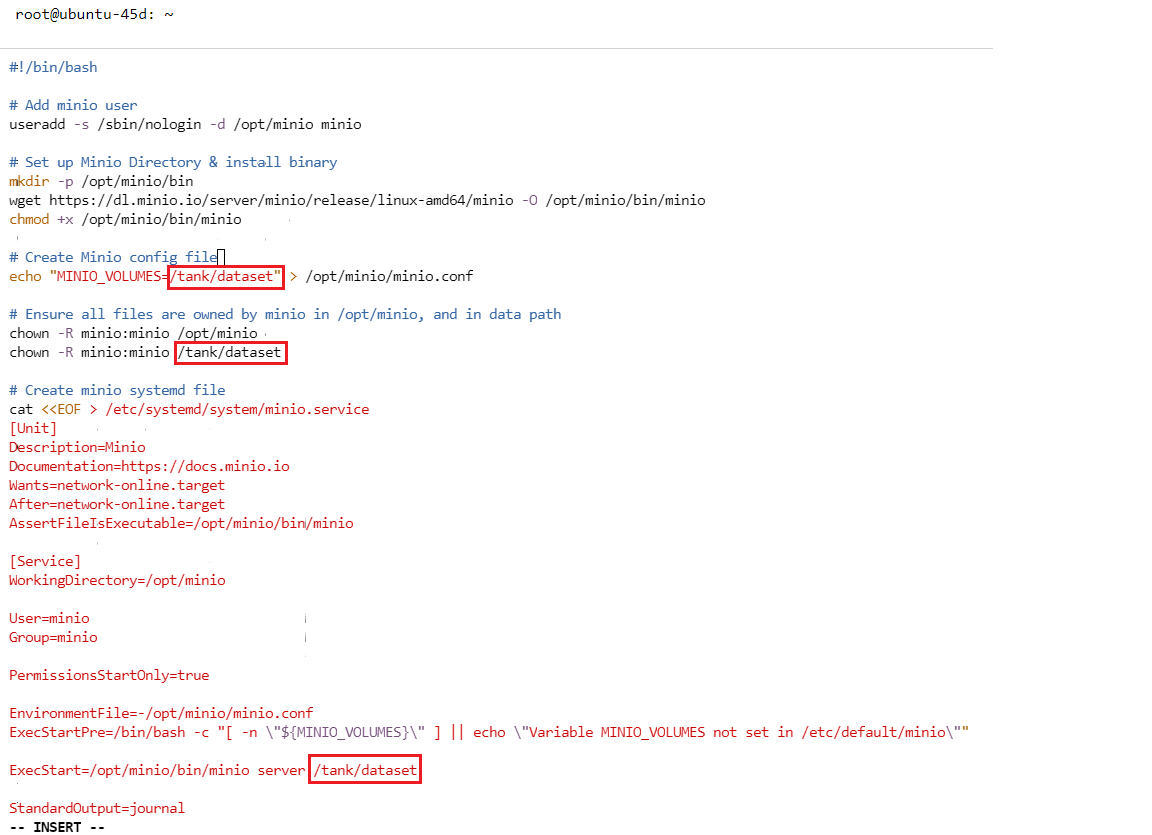Click the 'chown -R minio:minio /opt/minio' line
The width and height of the screenshot is (1152, 835).
pyautogui.click(x=134, y=333)
